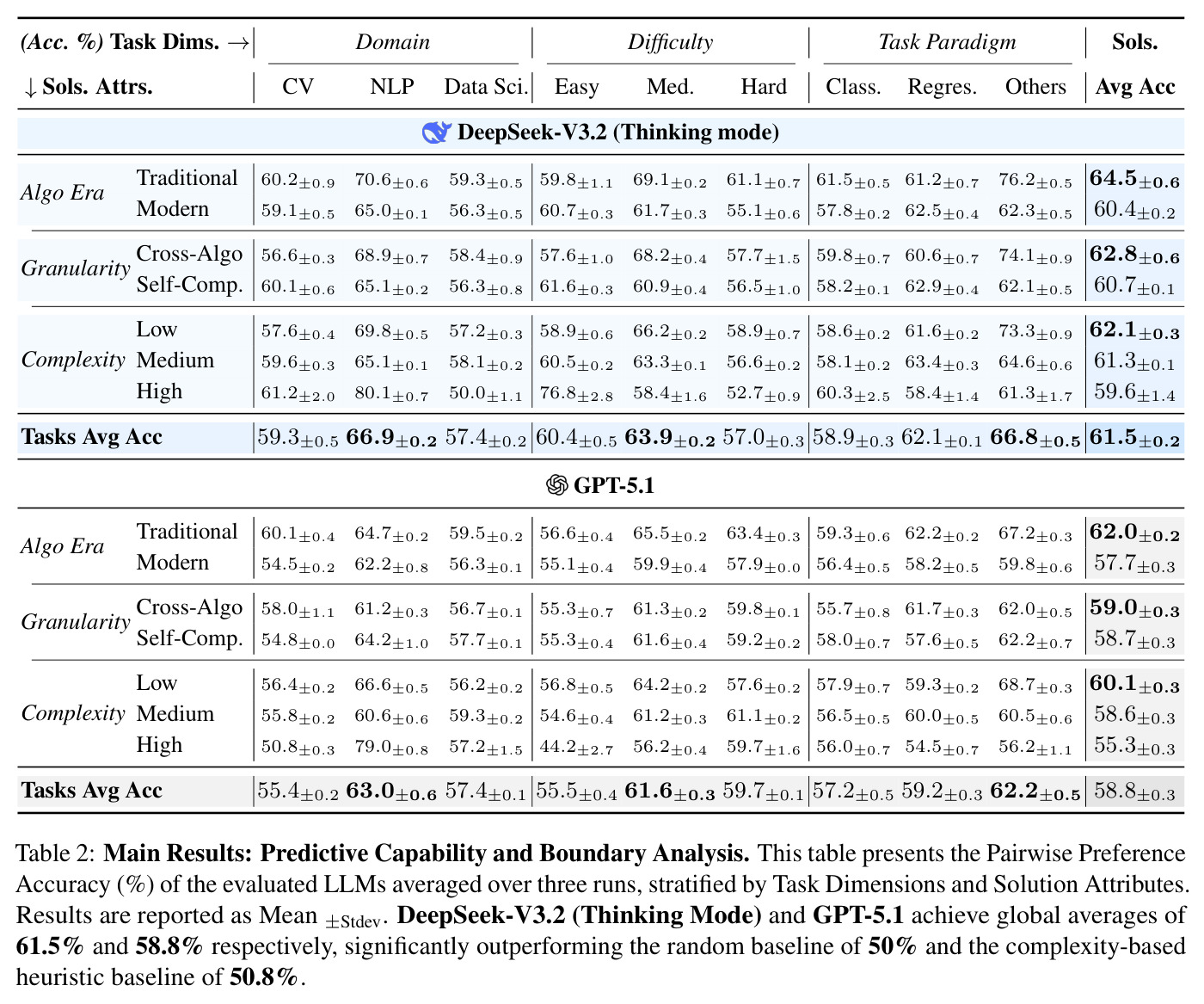1204x1004 pixels.
Task: Click DeepSeek Cross-Algo Others cell '74.1±0.9'
Action: (x=1035, y=256)
